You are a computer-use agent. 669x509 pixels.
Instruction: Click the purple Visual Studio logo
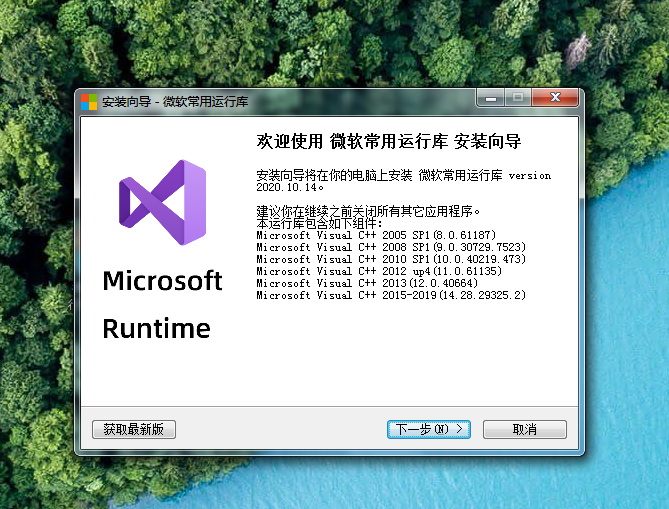click(x=163, y=203)
